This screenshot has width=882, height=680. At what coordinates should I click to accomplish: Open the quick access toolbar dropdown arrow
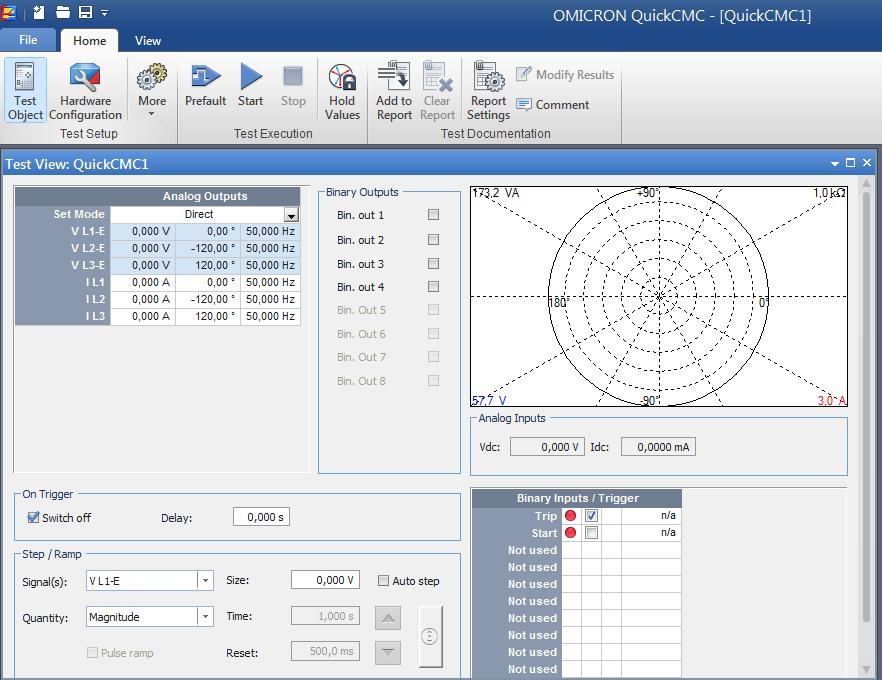105,12
